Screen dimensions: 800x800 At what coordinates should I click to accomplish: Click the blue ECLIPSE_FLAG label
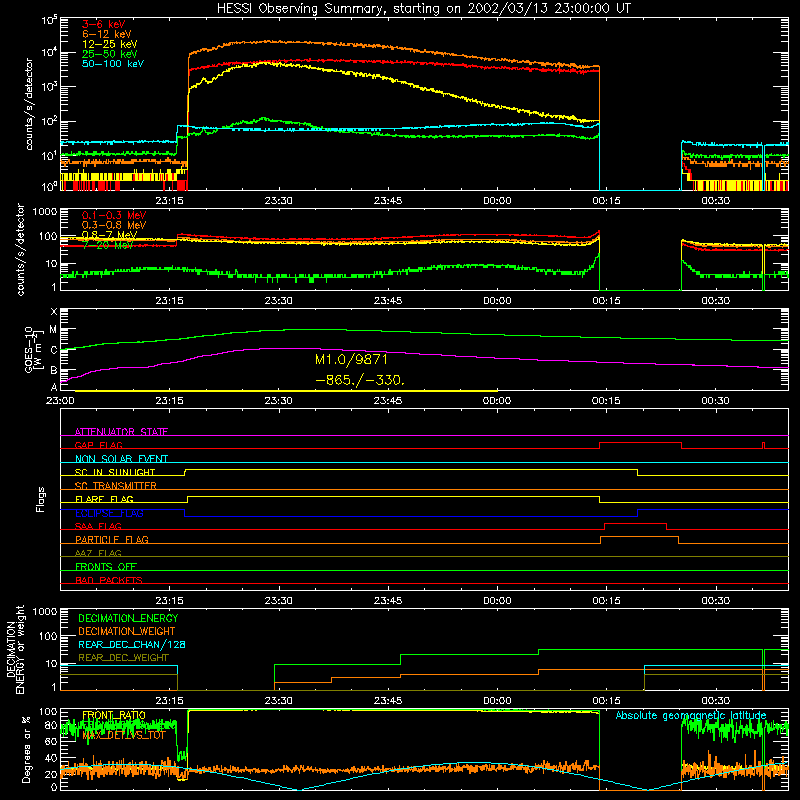[109, 513]
